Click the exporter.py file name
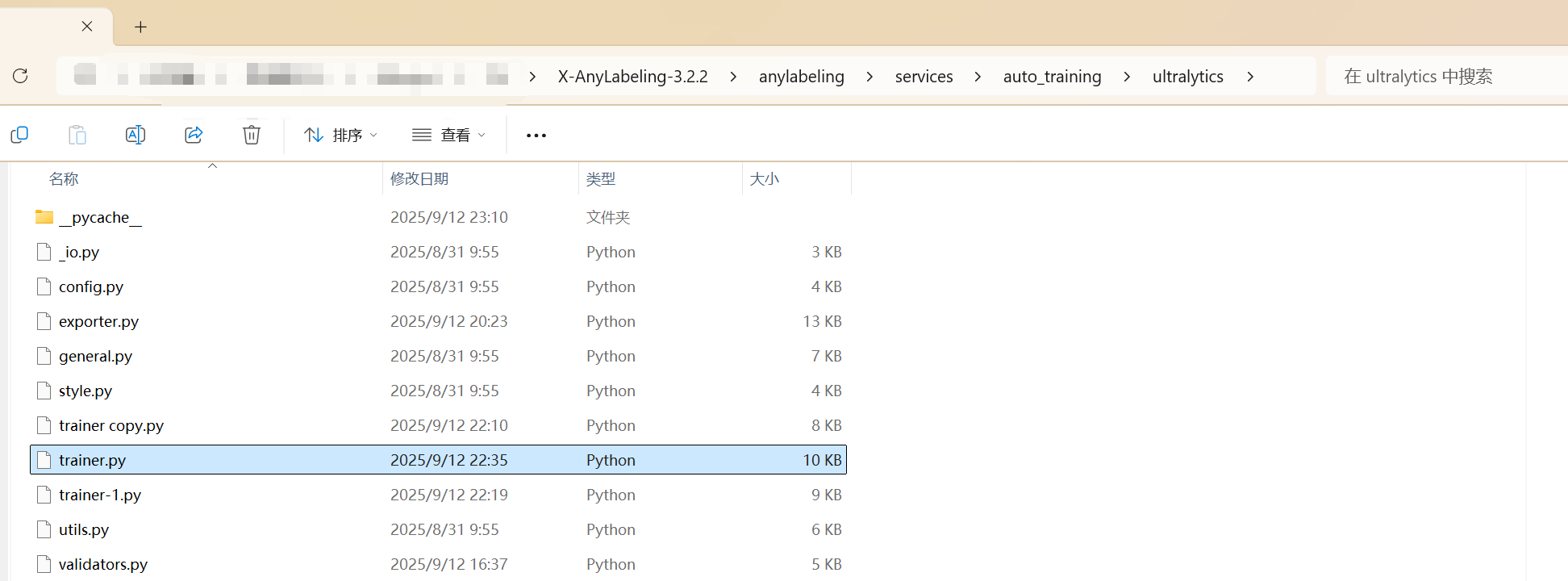1568x581 pixels. pos(98,322)
